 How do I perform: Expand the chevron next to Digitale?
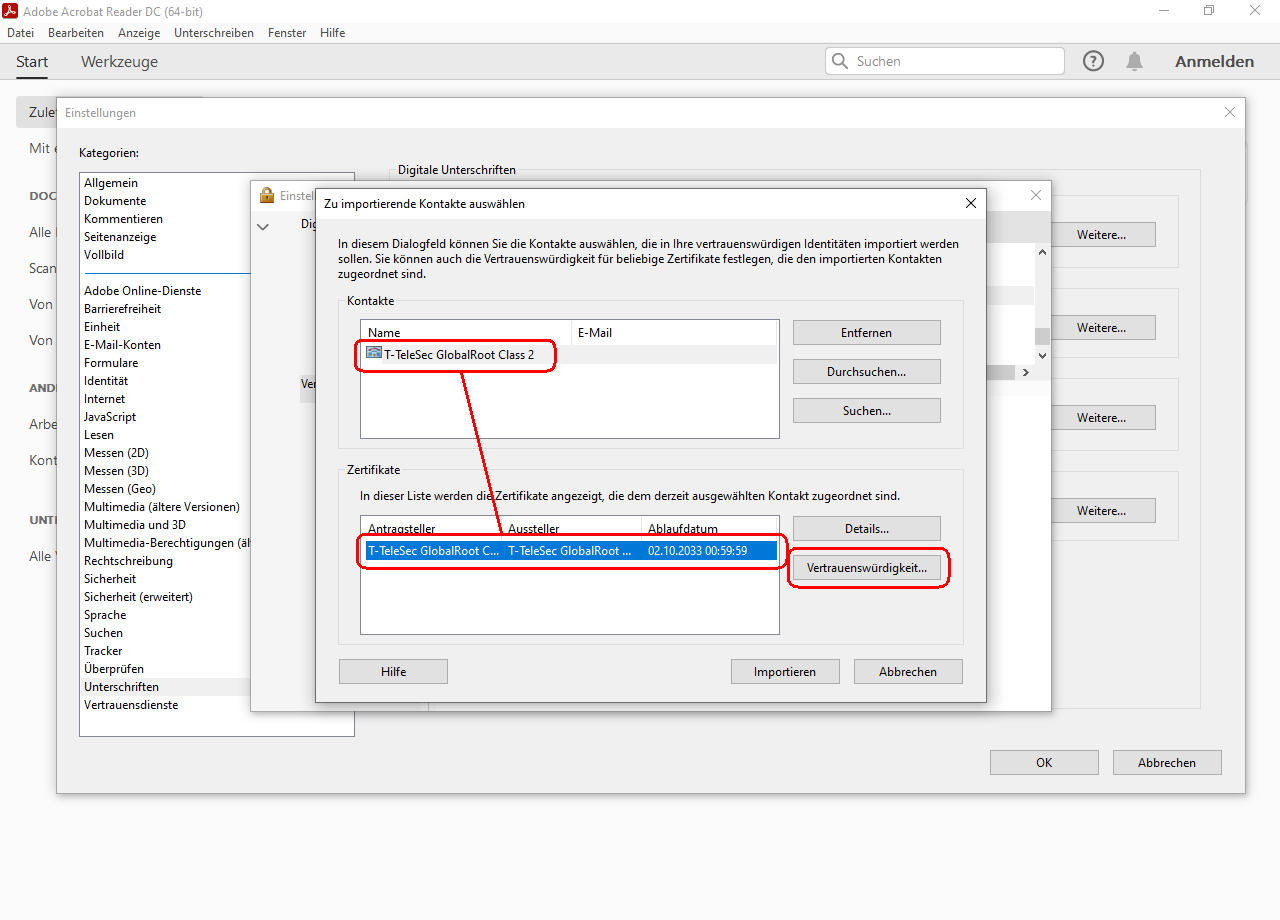(x=263, y=227)
